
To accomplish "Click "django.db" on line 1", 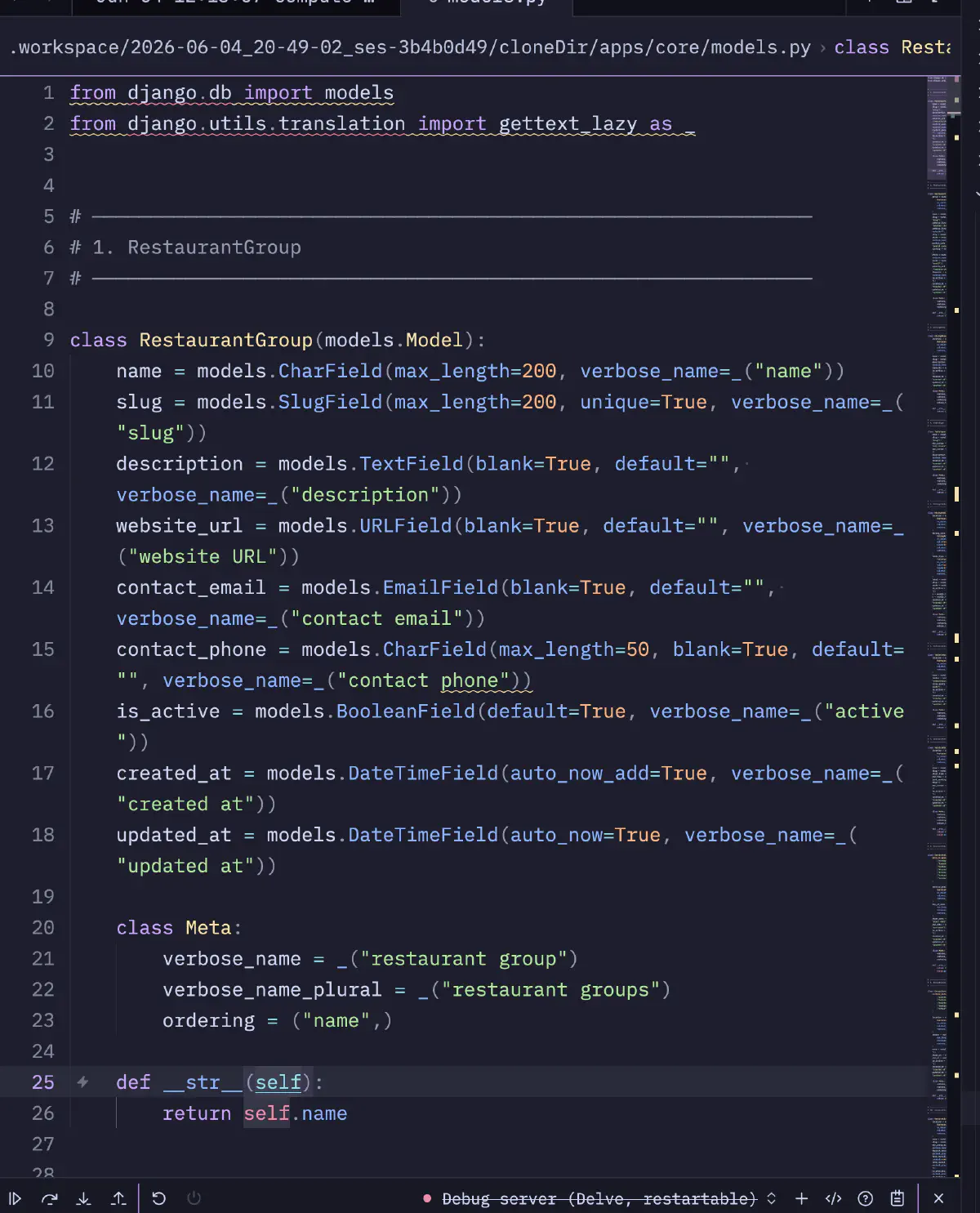I will [180, 93].
